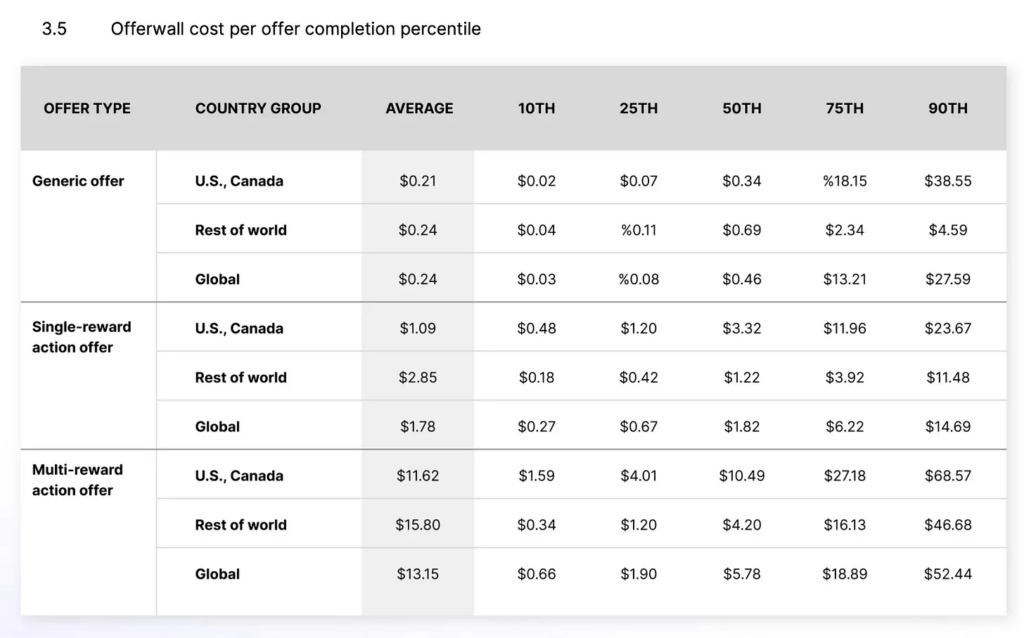This screenshot has width=1024, height=638.
Task: Select the AVERAGE column header
Action: coord(419,108)
